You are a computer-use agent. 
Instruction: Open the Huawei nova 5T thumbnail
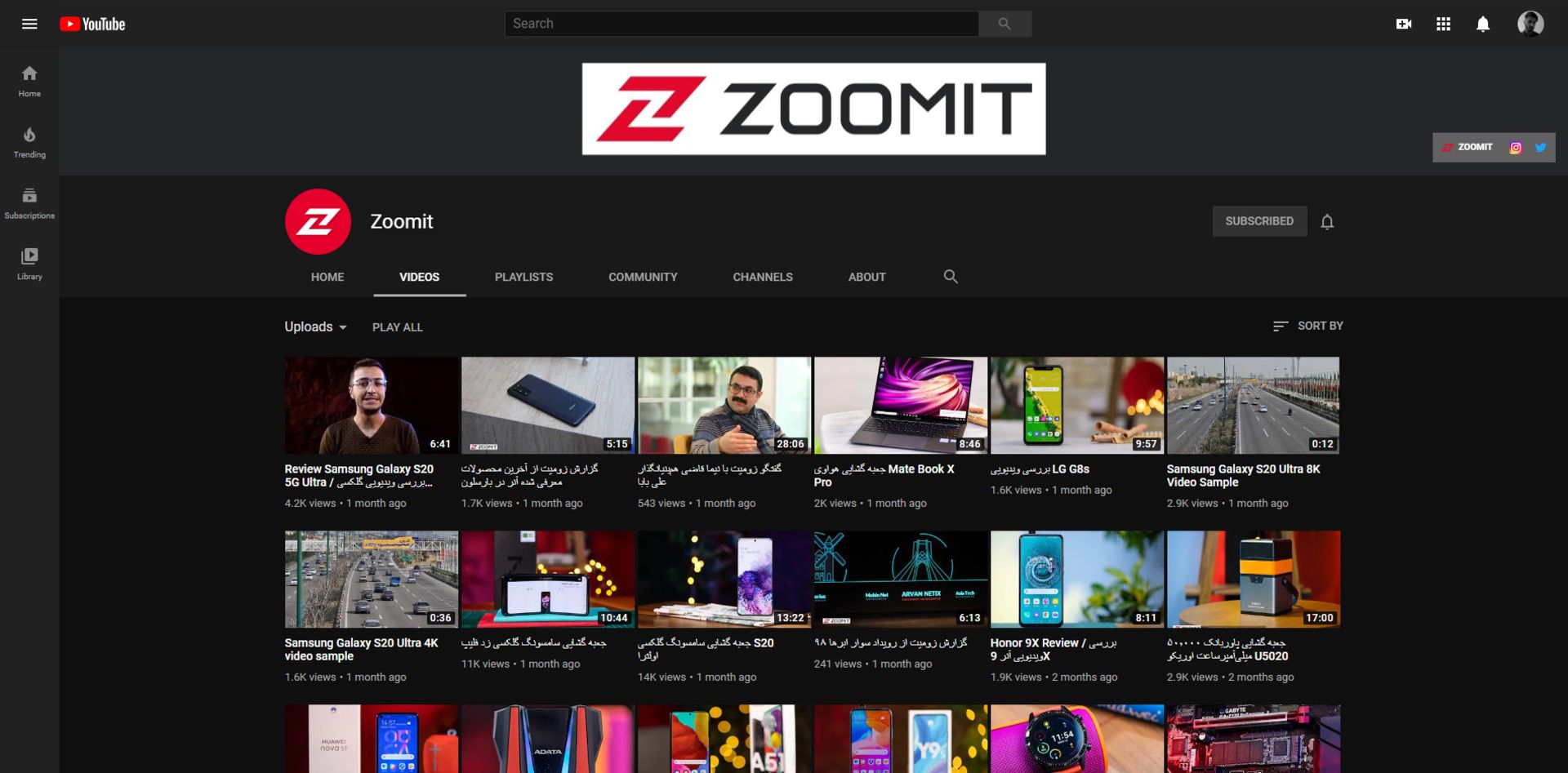pyautogui.click(x=371, y=739)
